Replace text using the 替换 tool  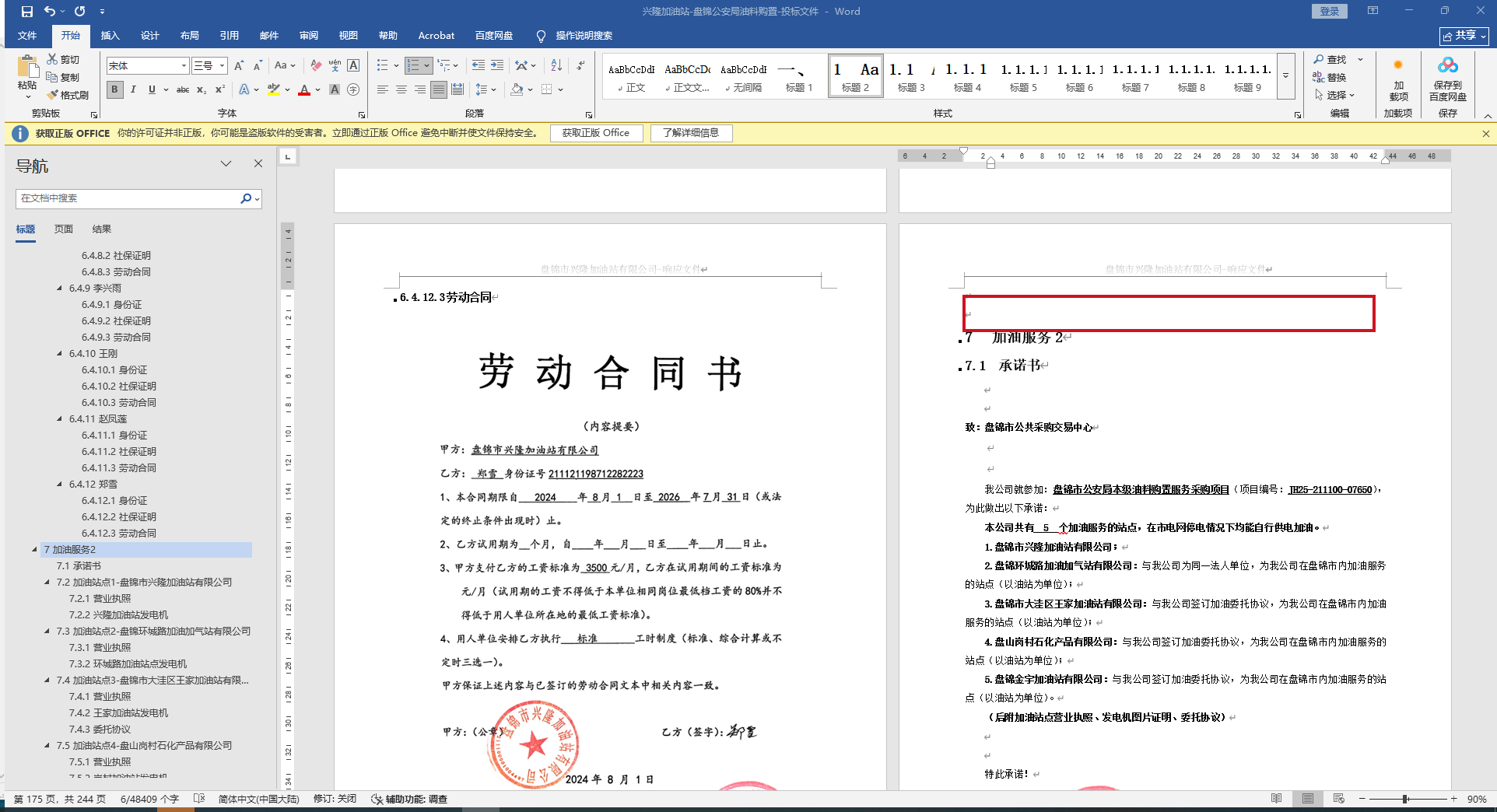click(x=1330, y=77)
